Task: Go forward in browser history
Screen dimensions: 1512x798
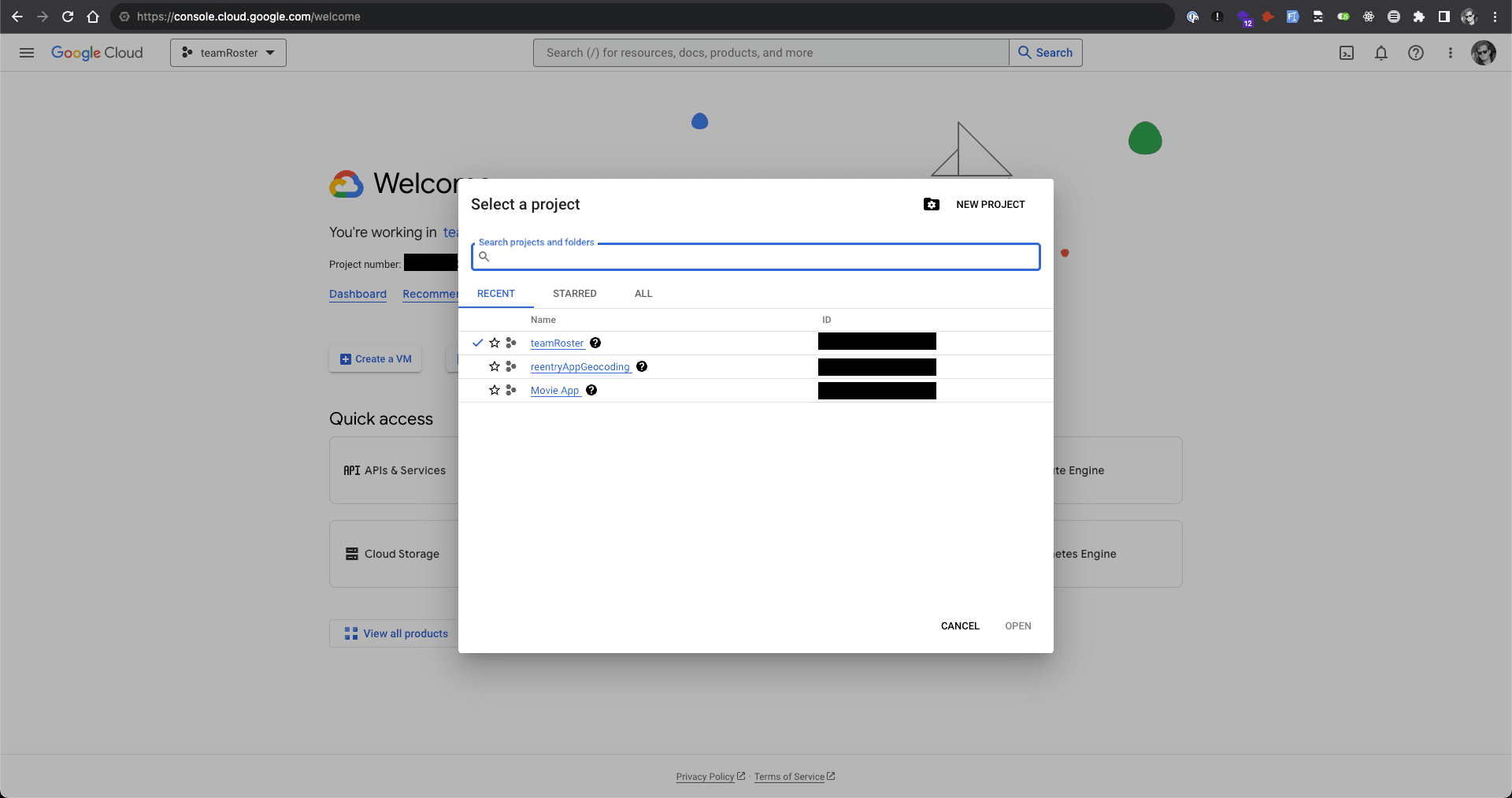Action: (x=43, y=17)
